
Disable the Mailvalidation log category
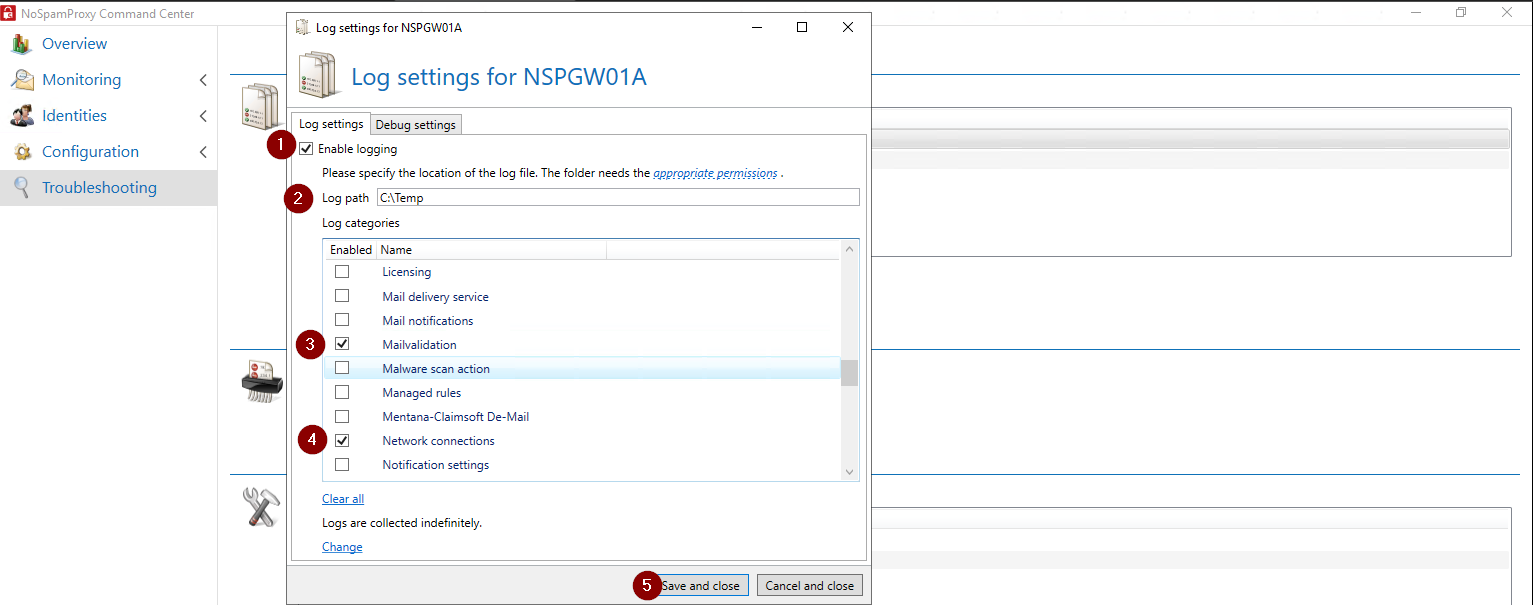[x=342, y=344]
